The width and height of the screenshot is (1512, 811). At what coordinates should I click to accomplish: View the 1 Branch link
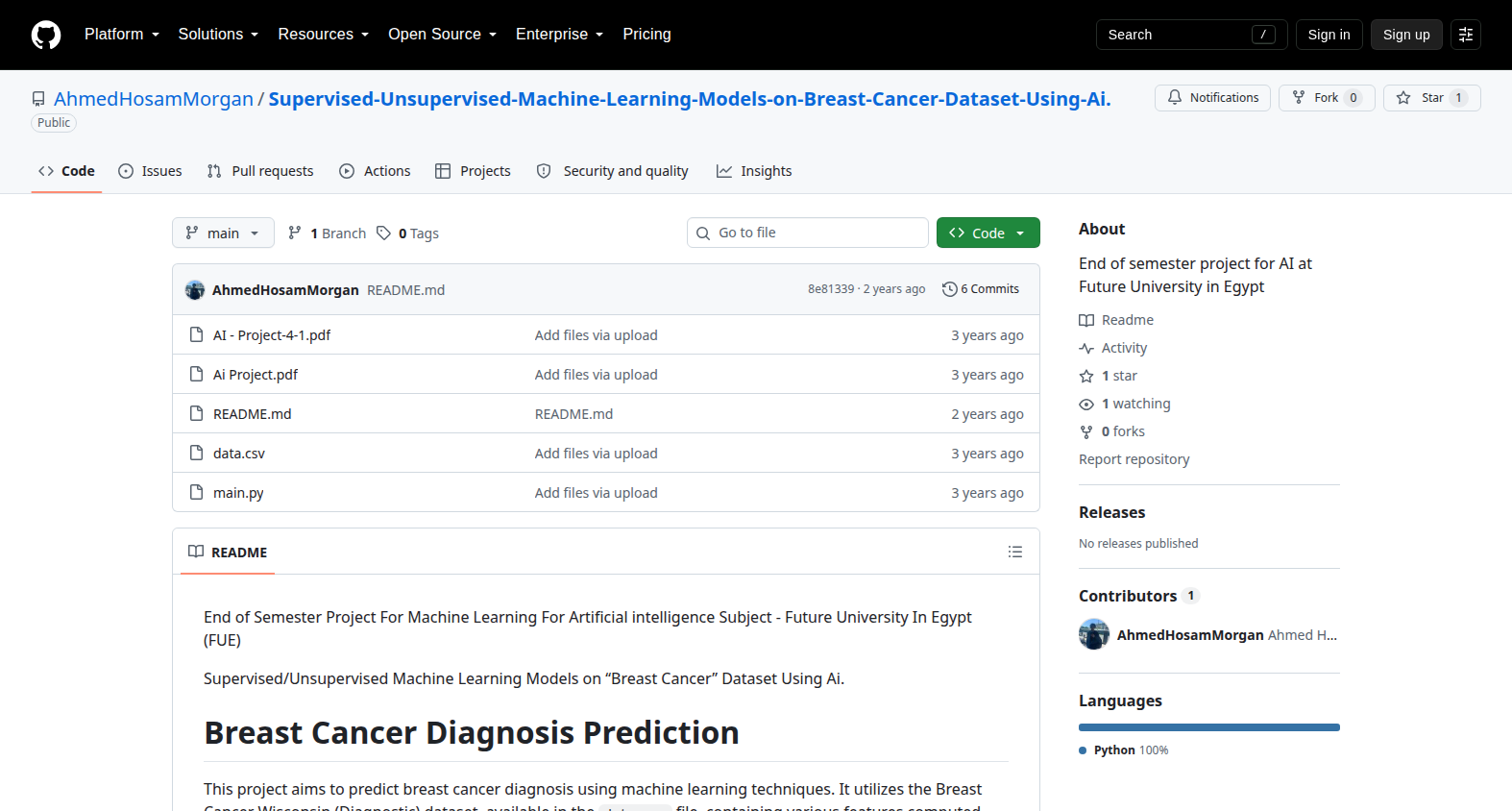click(x=328, y=233)
